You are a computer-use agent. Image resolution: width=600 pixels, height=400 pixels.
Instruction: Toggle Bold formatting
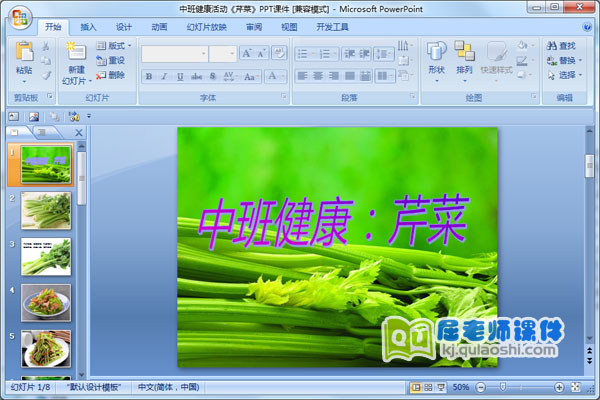point(149,77)
